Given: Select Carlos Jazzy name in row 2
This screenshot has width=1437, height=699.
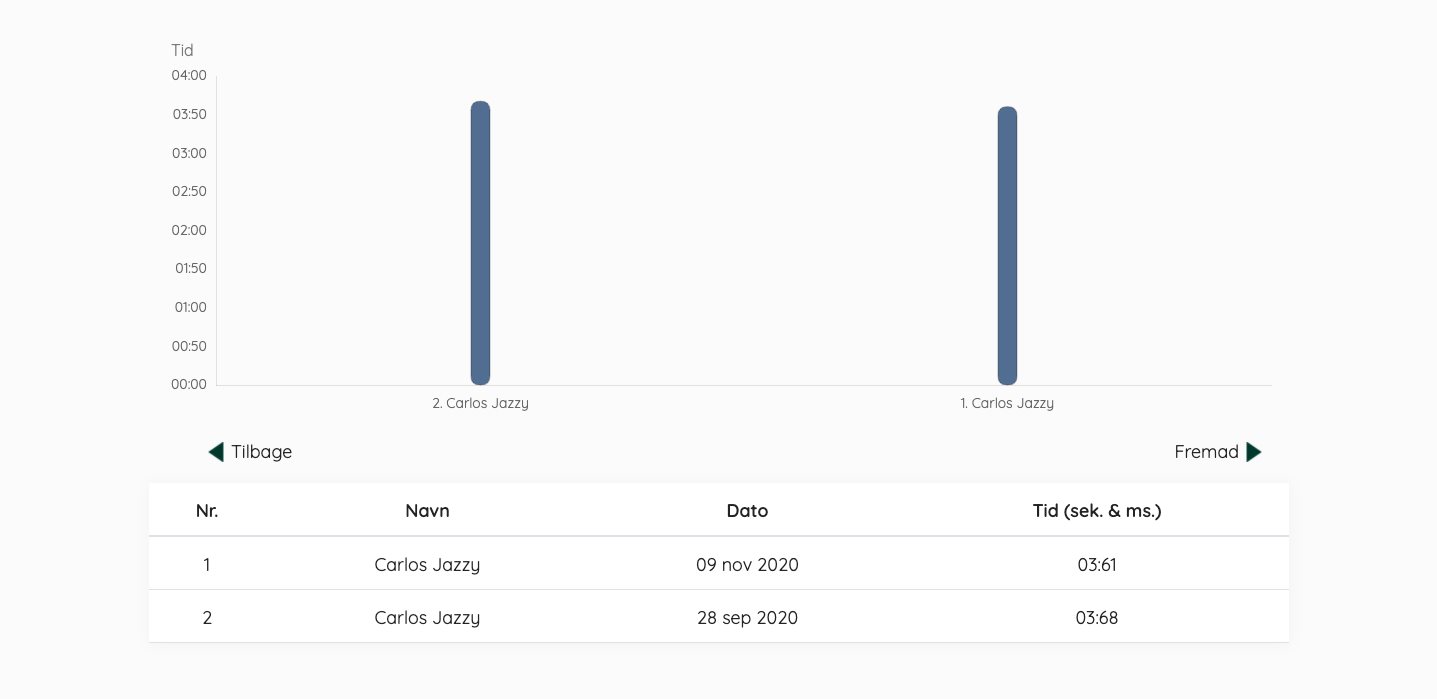Looking at the screenshot, I should click(427, 618).
